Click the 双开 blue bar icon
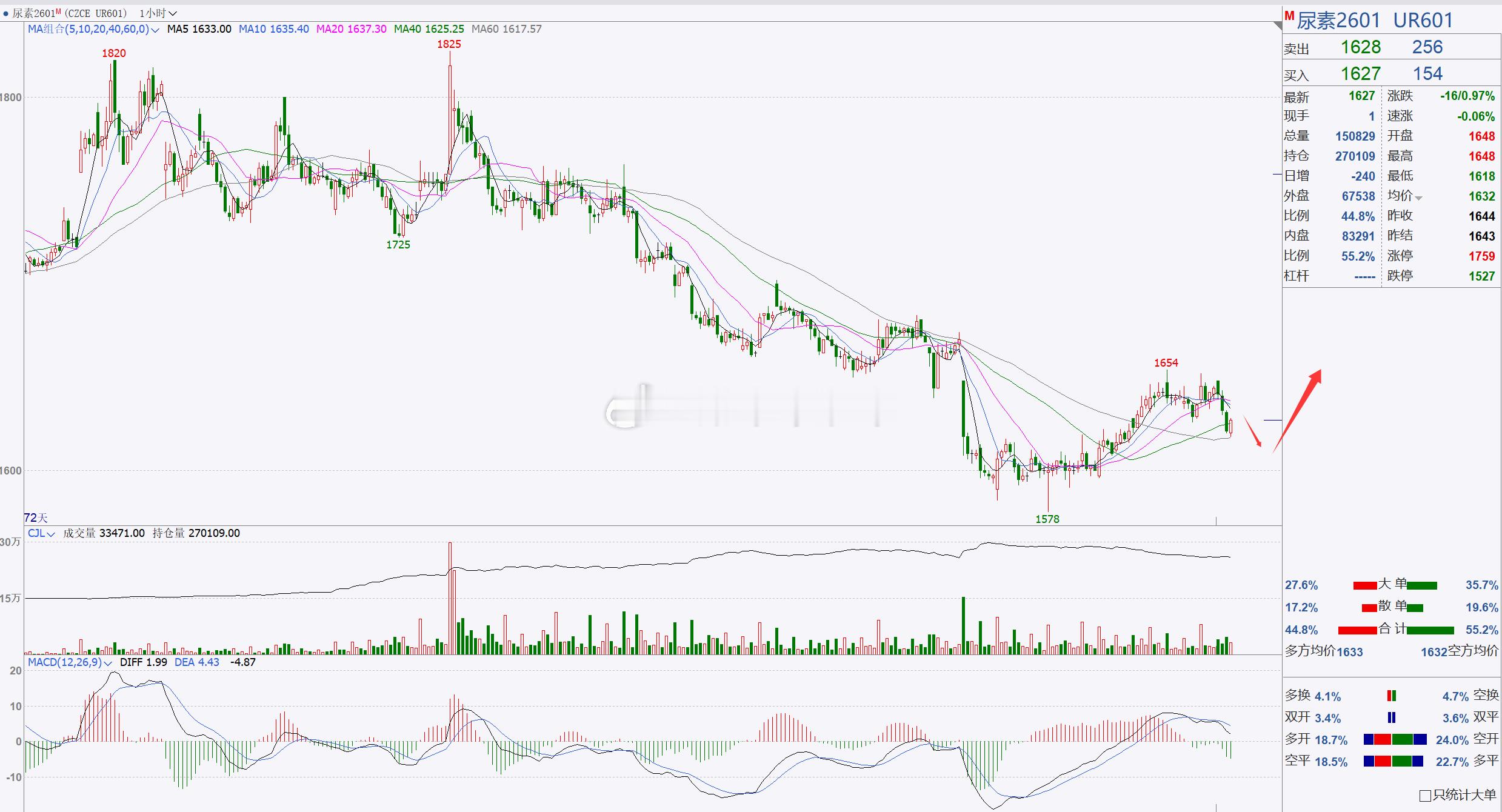 point(1392,717)
